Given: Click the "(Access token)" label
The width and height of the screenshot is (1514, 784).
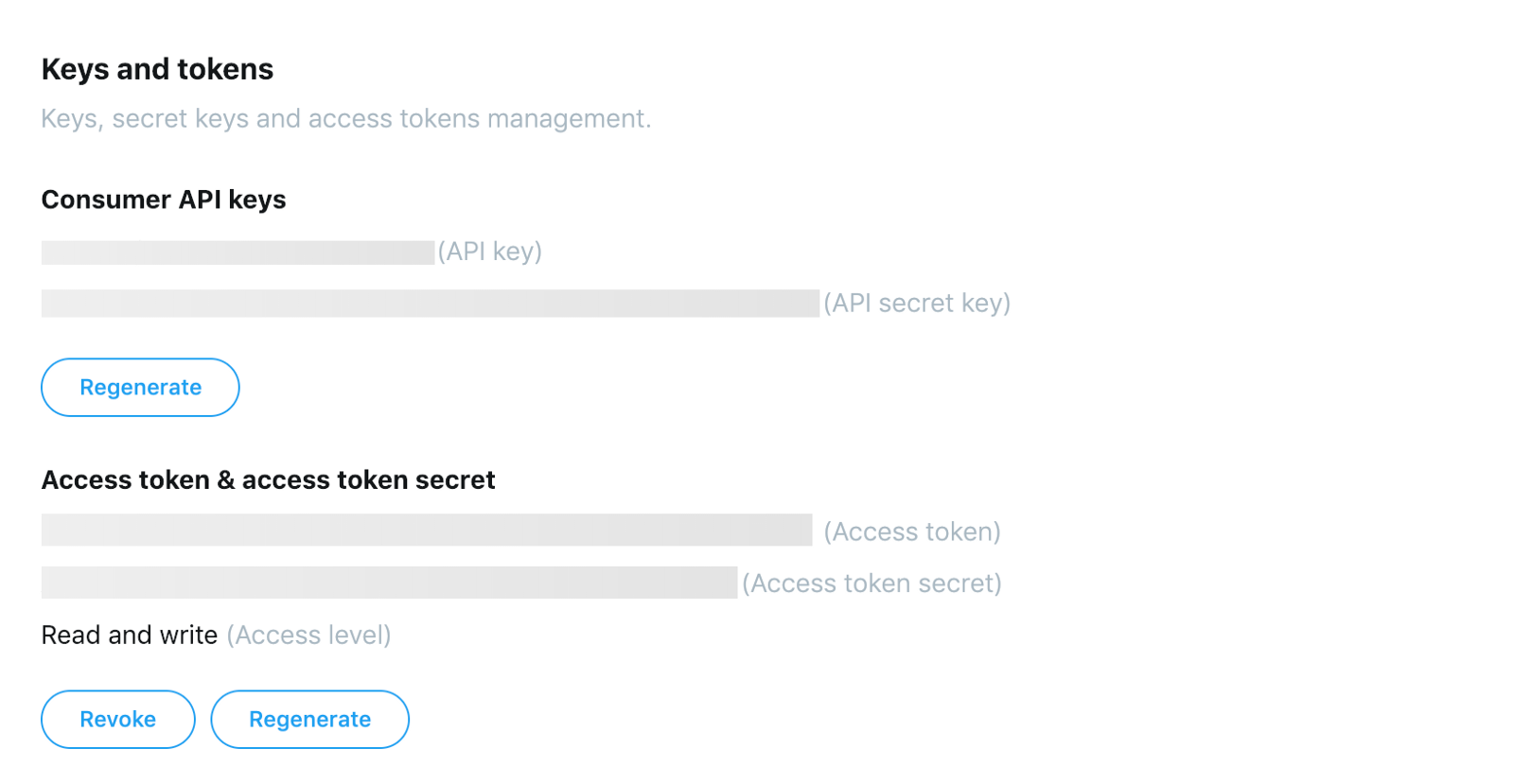Looking at the screenshot, I should point(912,531).
